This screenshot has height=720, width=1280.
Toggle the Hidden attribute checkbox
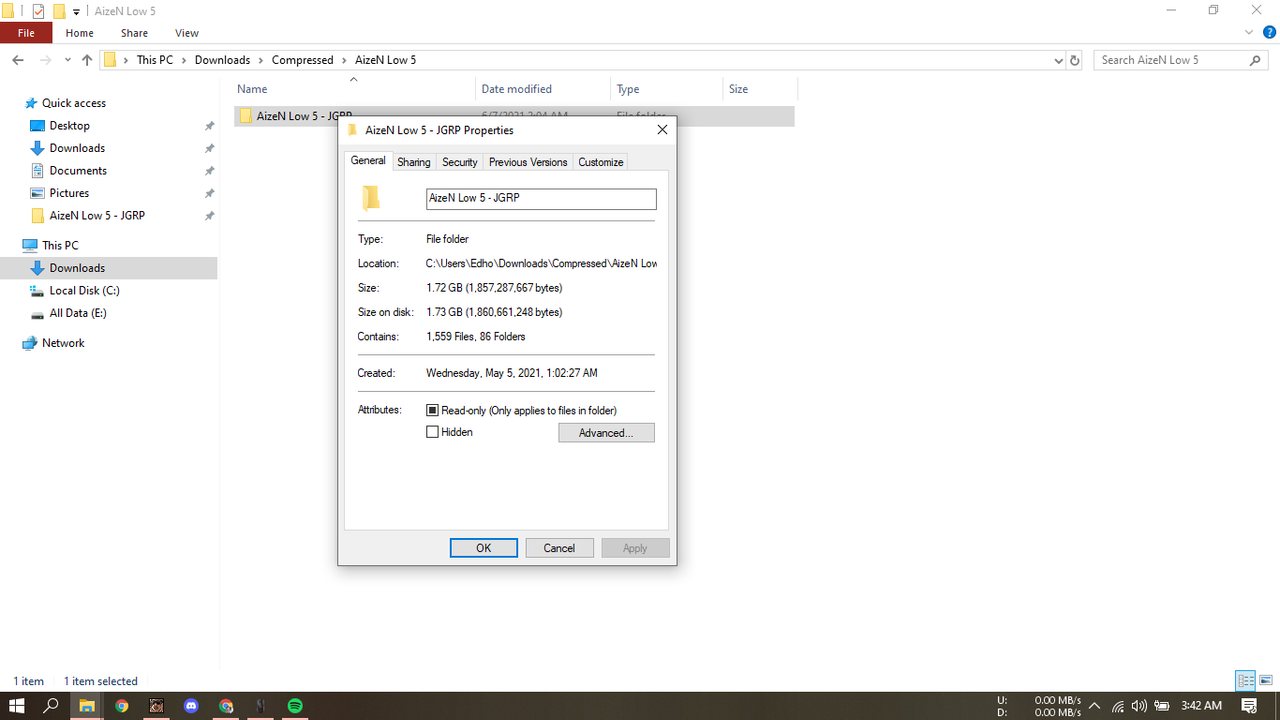coord(433,433)
